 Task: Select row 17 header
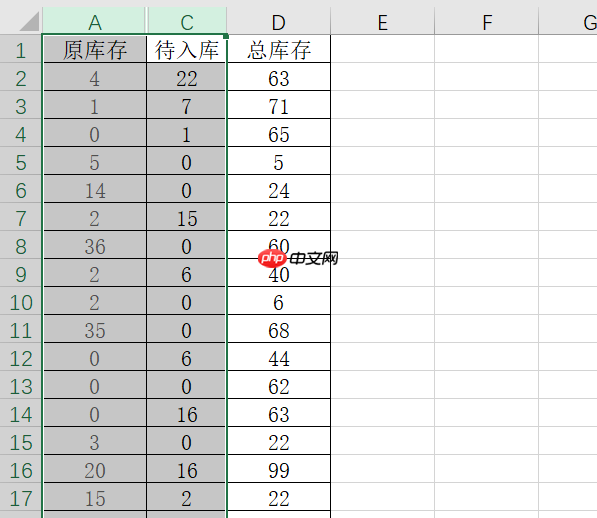[x=21, y=496]
